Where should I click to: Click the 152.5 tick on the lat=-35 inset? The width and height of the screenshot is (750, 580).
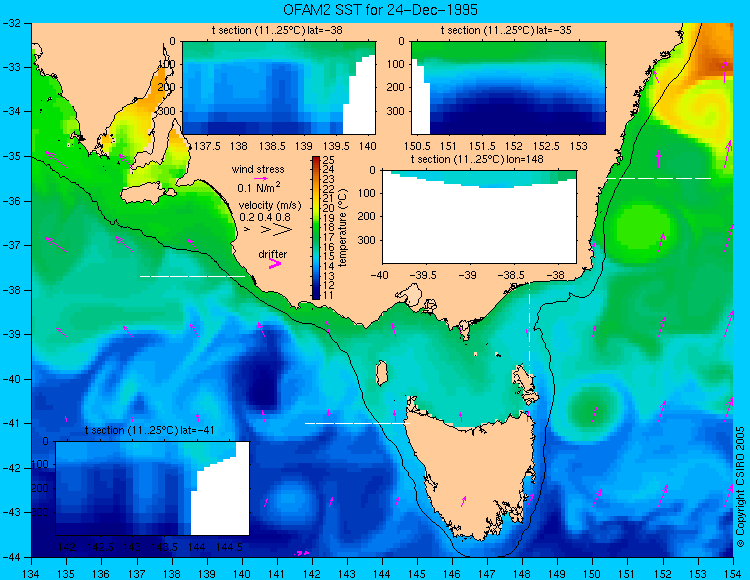click(x=546, y=146)
